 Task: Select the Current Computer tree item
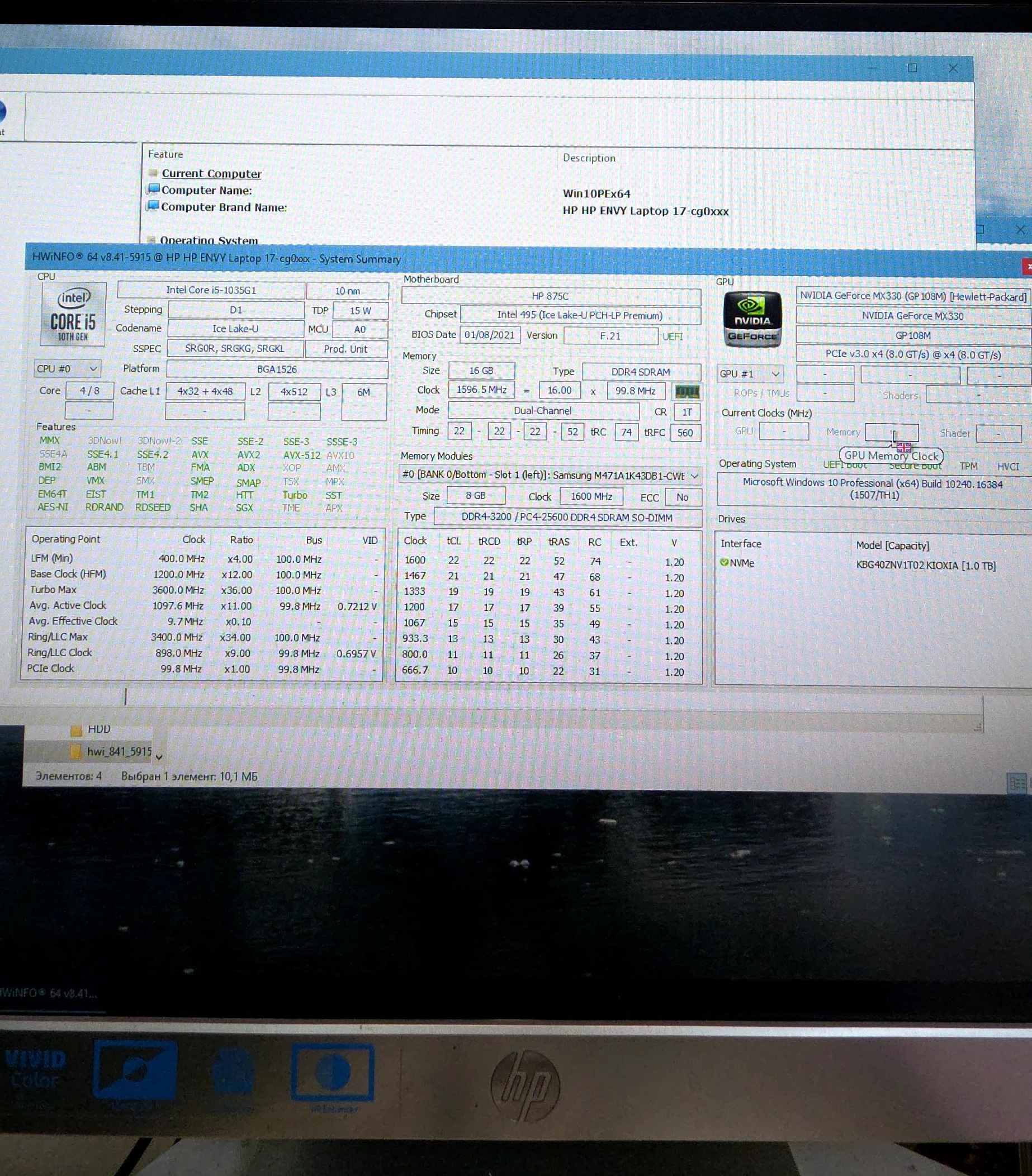[211, 173]
